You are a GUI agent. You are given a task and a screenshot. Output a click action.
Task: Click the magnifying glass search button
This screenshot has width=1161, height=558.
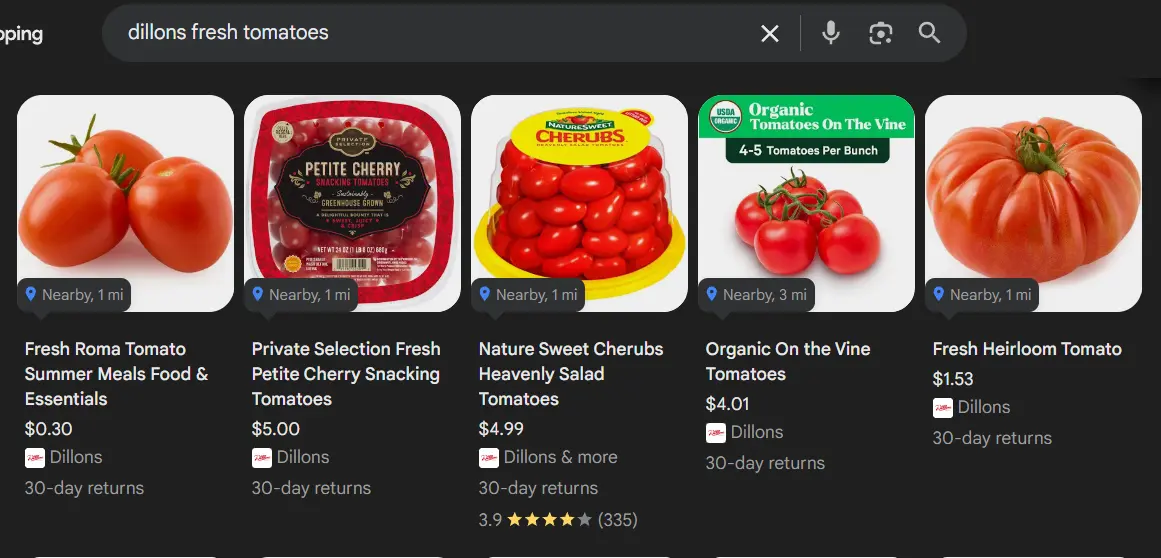tap(930, 33)
